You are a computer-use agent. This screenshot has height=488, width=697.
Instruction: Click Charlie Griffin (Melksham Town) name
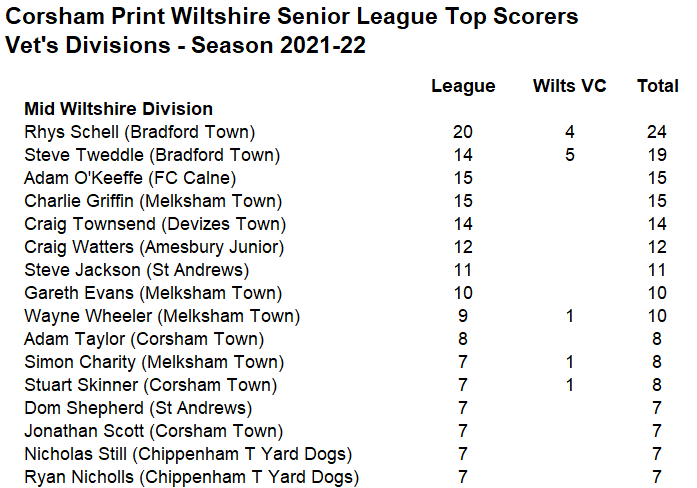pos(153,201)
